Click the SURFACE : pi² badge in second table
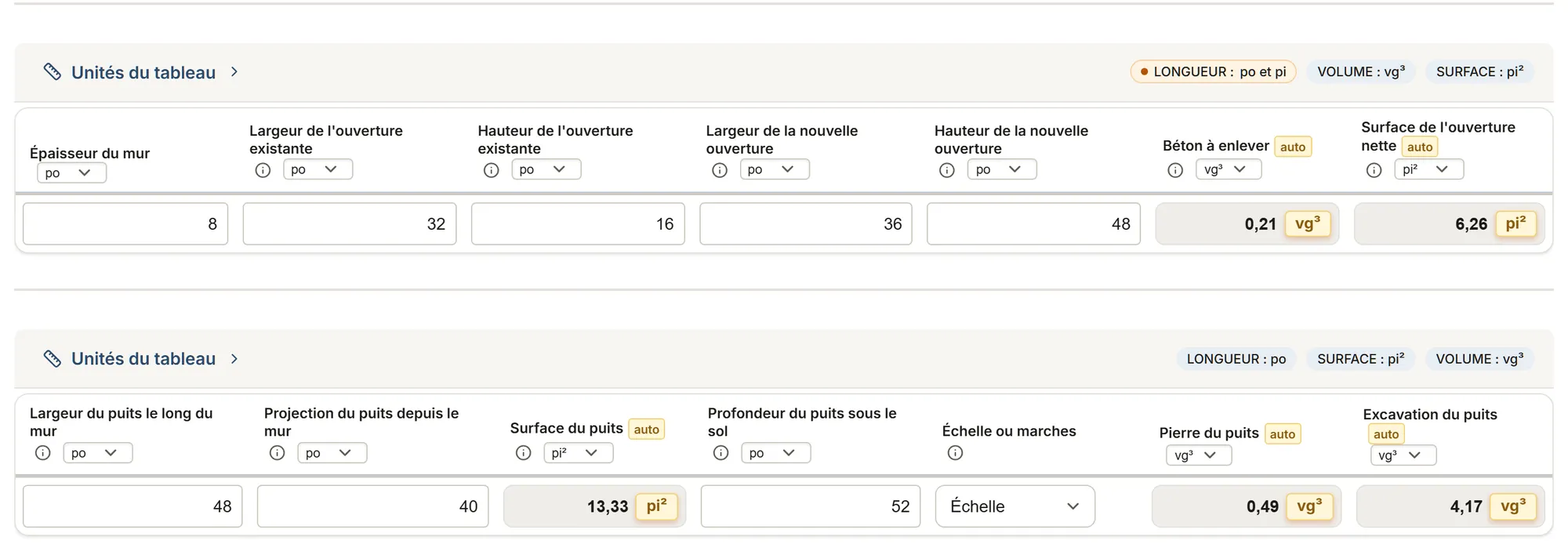This screenshot has height=551, width=1568. (x=1361, y=359)
